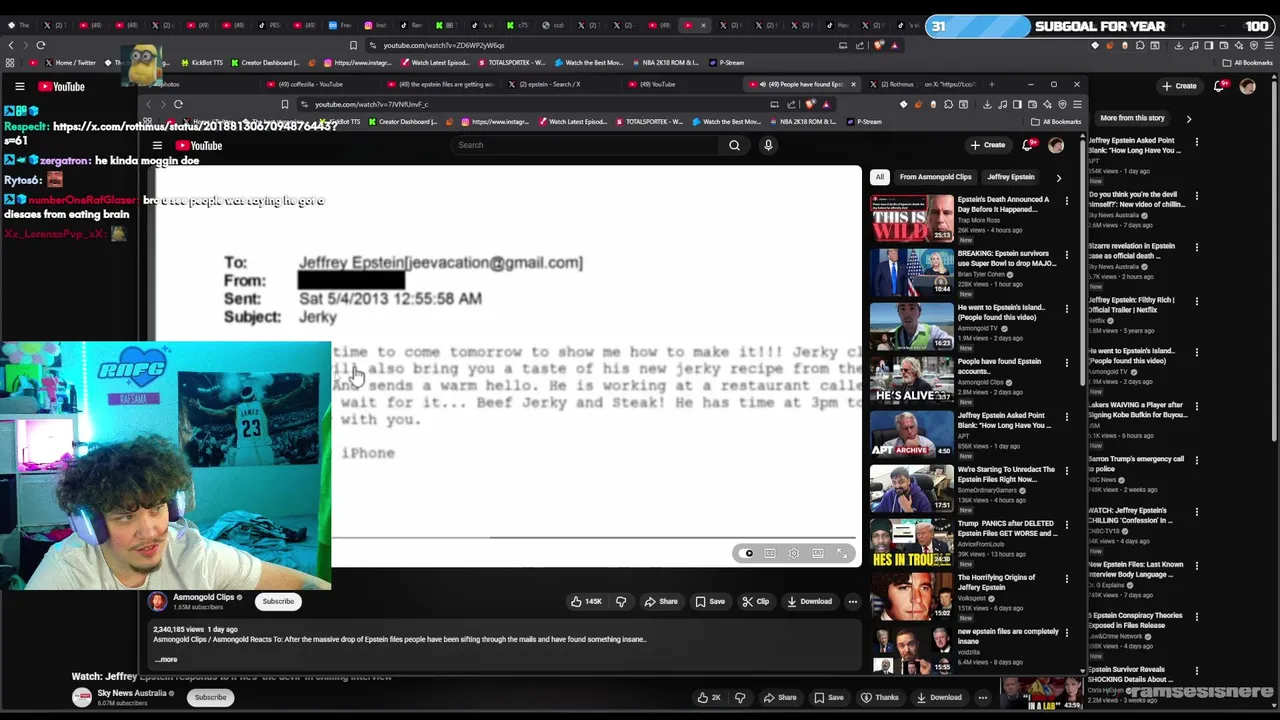Open All Bookmarks folder in front window
This screenshot has width=1280, height=720.
point(1057,122)
